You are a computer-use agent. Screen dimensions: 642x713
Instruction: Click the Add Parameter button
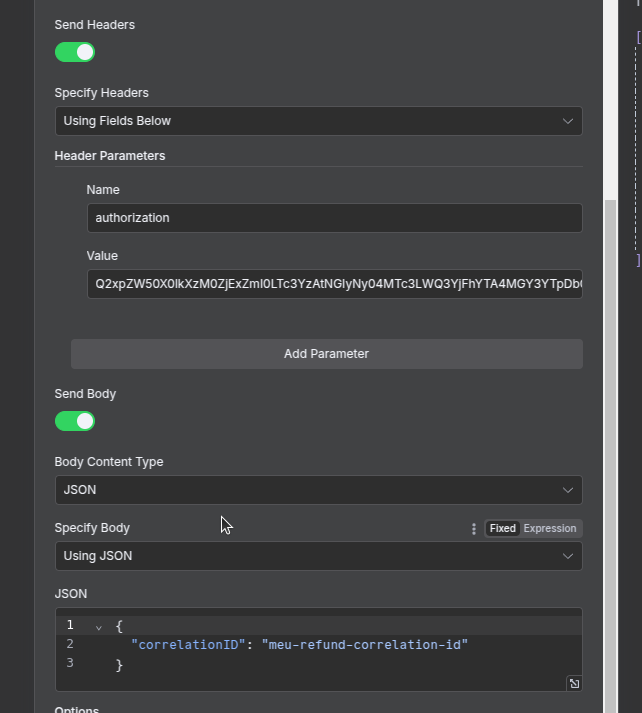coord(326,354)
